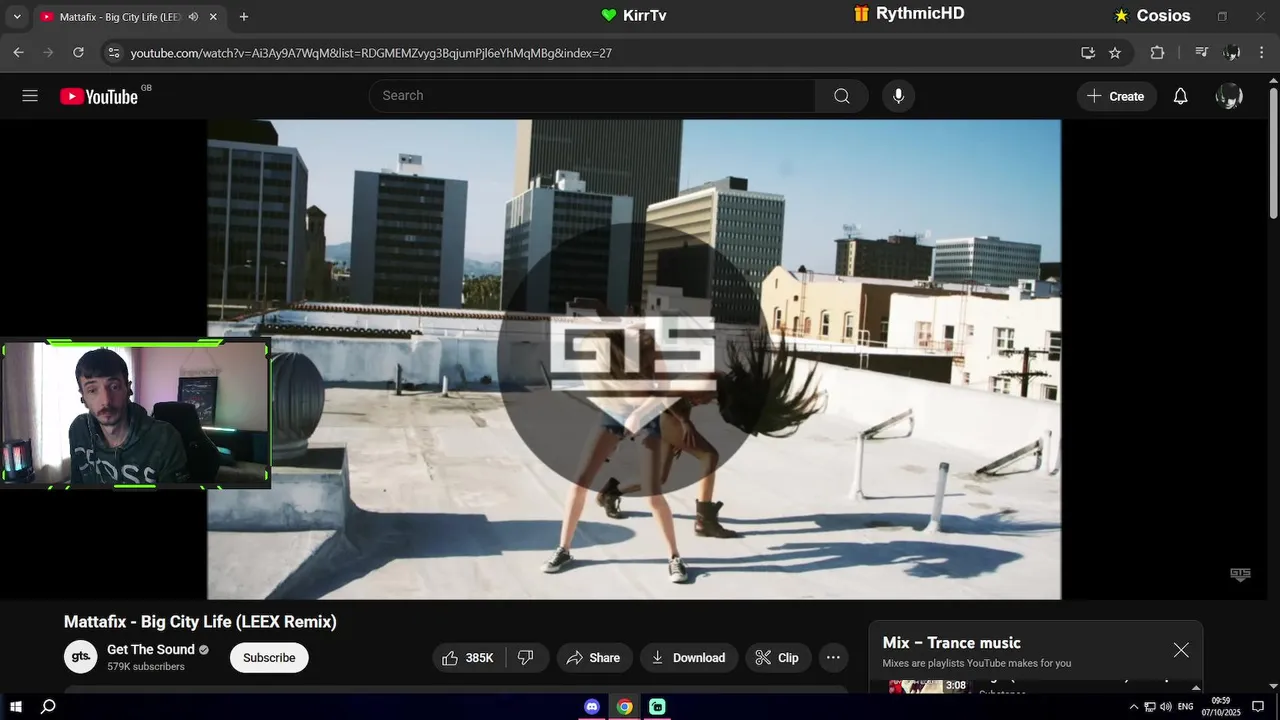This screenshot has width=1280, height=720.
Task: Click the 3:08 playlist video thumbnail
Action: tap(929, 686)
